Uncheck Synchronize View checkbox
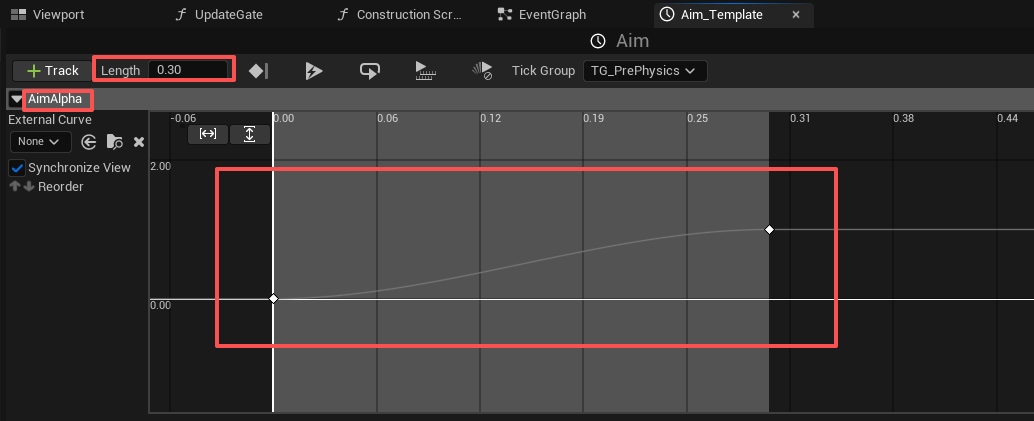This screenshot has width=1034, height=421. tap(17, 168)
